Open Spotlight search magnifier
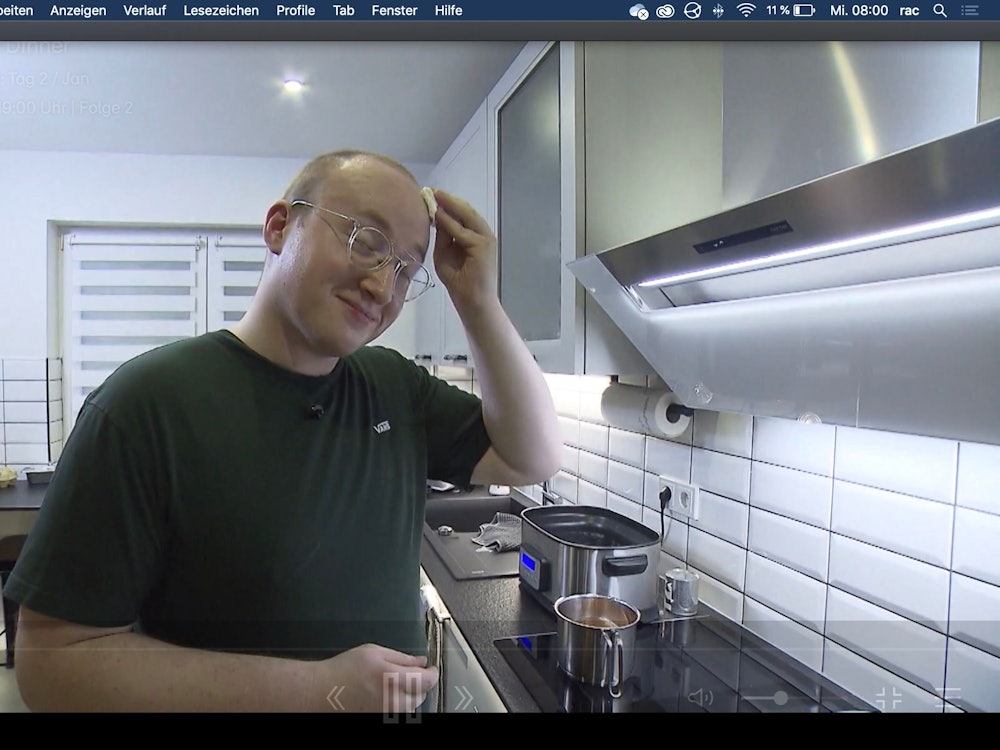This screenshot has width=1000, height=750. [939, 10]
